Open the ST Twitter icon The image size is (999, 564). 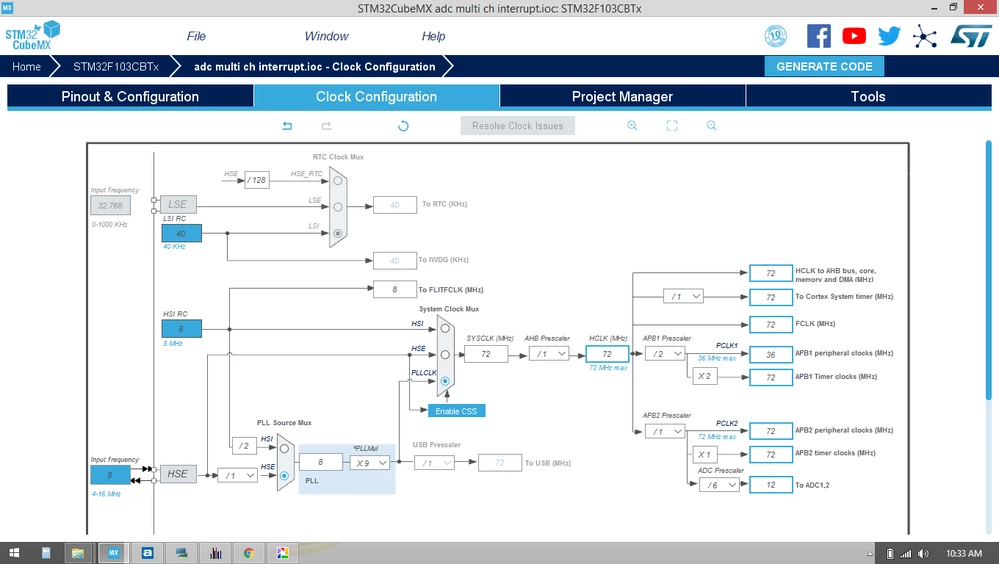889,36
